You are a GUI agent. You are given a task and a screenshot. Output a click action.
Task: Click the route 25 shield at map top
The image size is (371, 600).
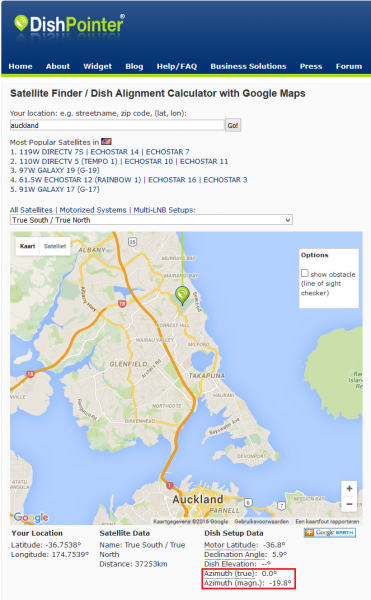132,242
